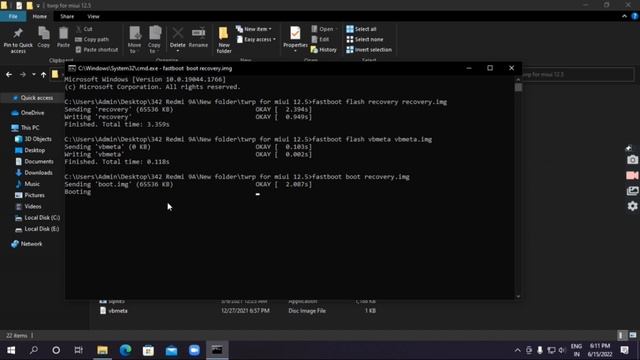This screenshot has width=640, height=360.
Task: Open the File ribbon tab
Action: (13, 16)
